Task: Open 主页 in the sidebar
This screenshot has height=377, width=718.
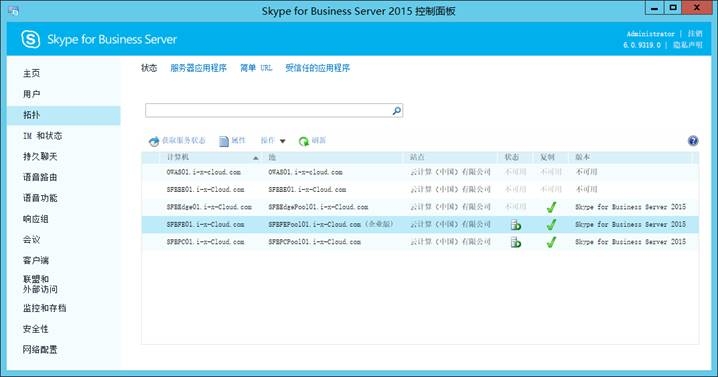Action: click(x=32, y=73)
